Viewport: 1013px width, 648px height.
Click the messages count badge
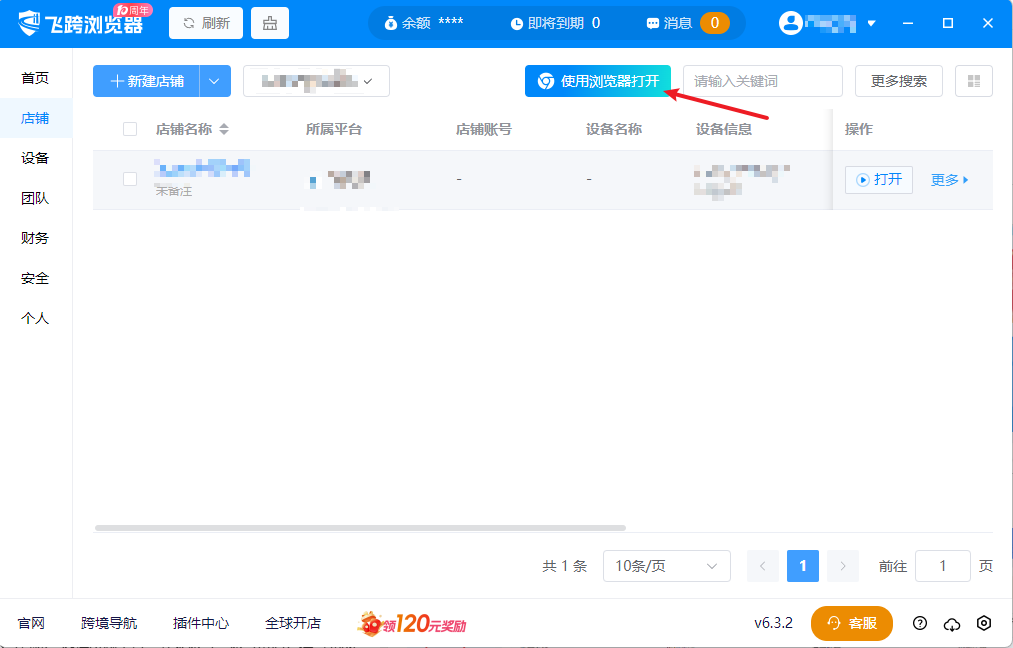(714, 23)
